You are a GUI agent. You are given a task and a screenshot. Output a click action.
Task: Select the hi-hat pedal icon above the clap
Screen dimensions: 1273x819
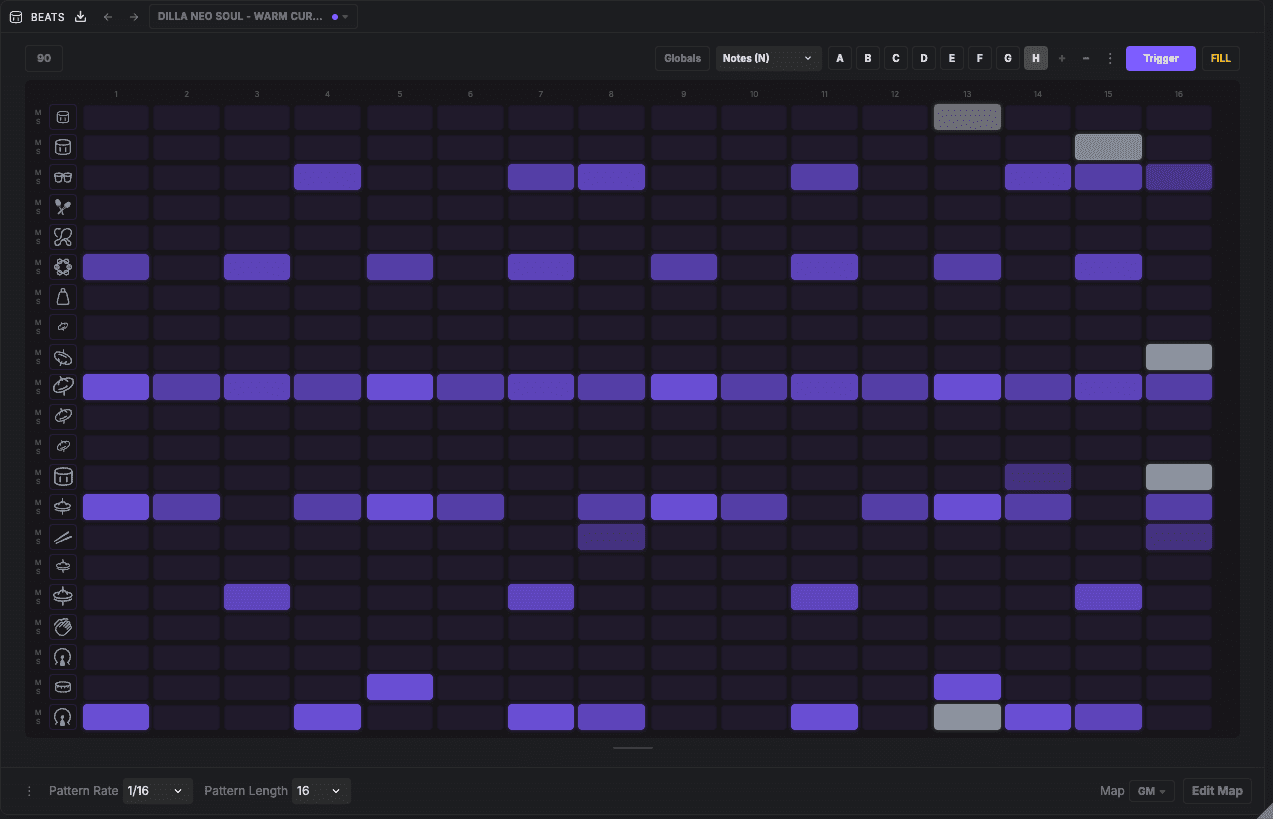tap(63, 597)
